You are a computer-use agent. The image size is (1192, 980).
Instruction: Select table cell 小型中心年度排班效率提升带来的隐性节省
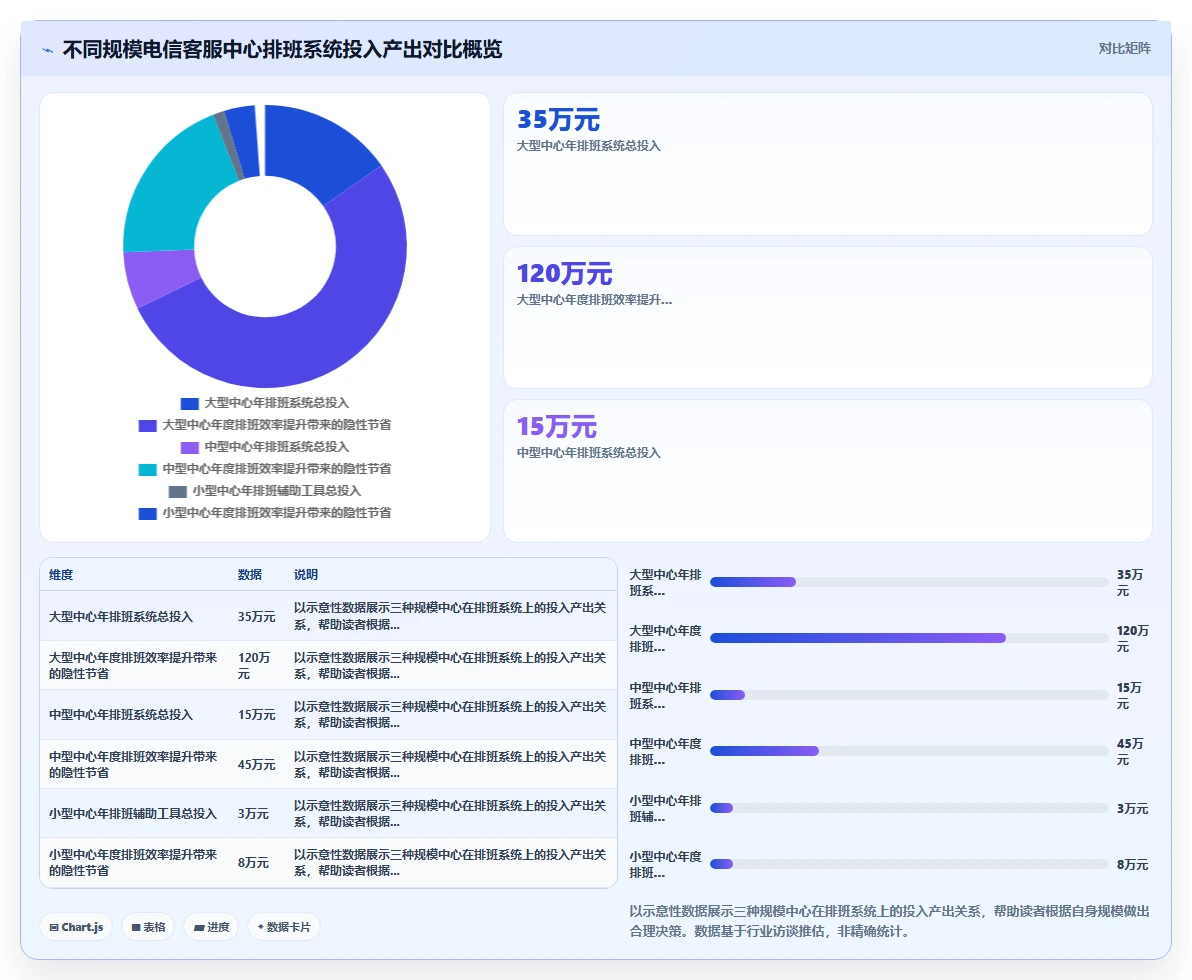[134, 862]
